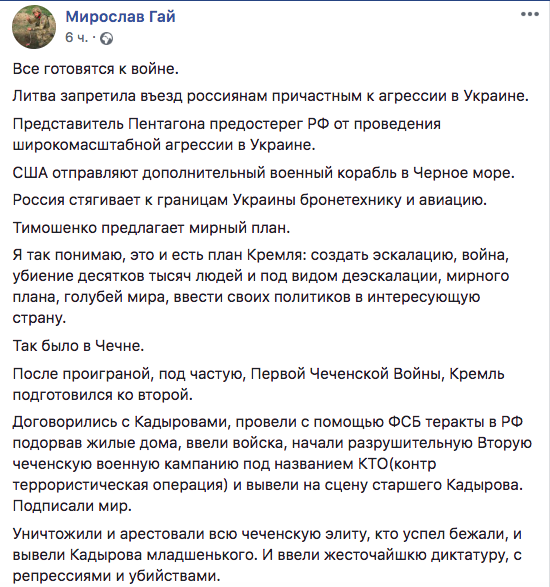Click the paragraph starting 'Уничтожили и арестовали'
This screenshot has width=550, height=587.
pyautogui.click(x=267, y=555)
